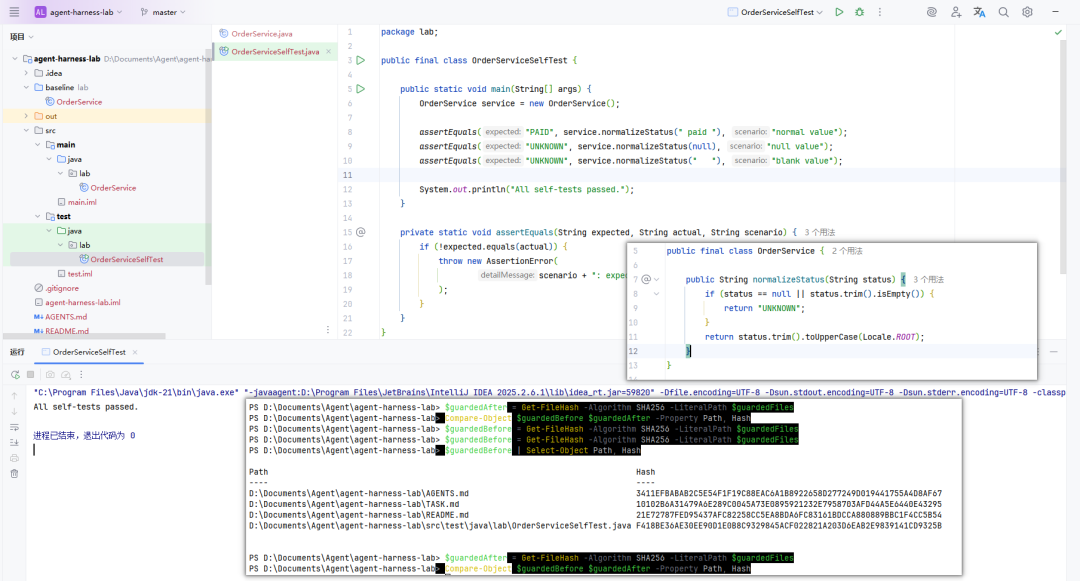Click the icon right of camera in Run toolbar
1080x581 pixels.
(66, 374)
